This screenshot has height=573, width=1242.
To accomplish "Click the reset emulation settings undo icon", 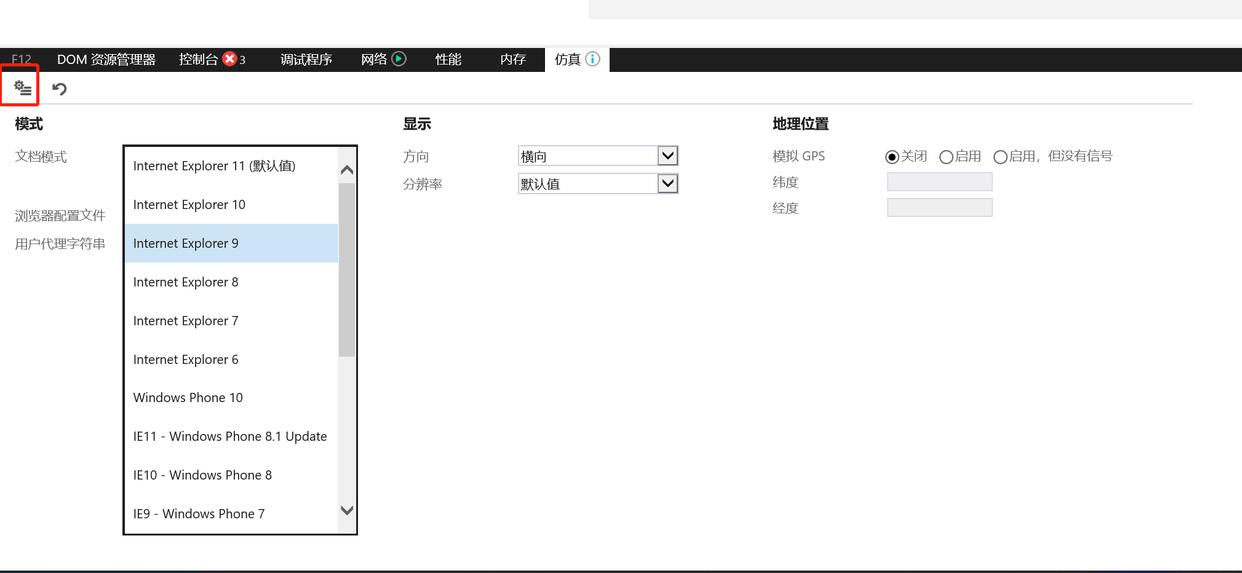I will [59, 89].
